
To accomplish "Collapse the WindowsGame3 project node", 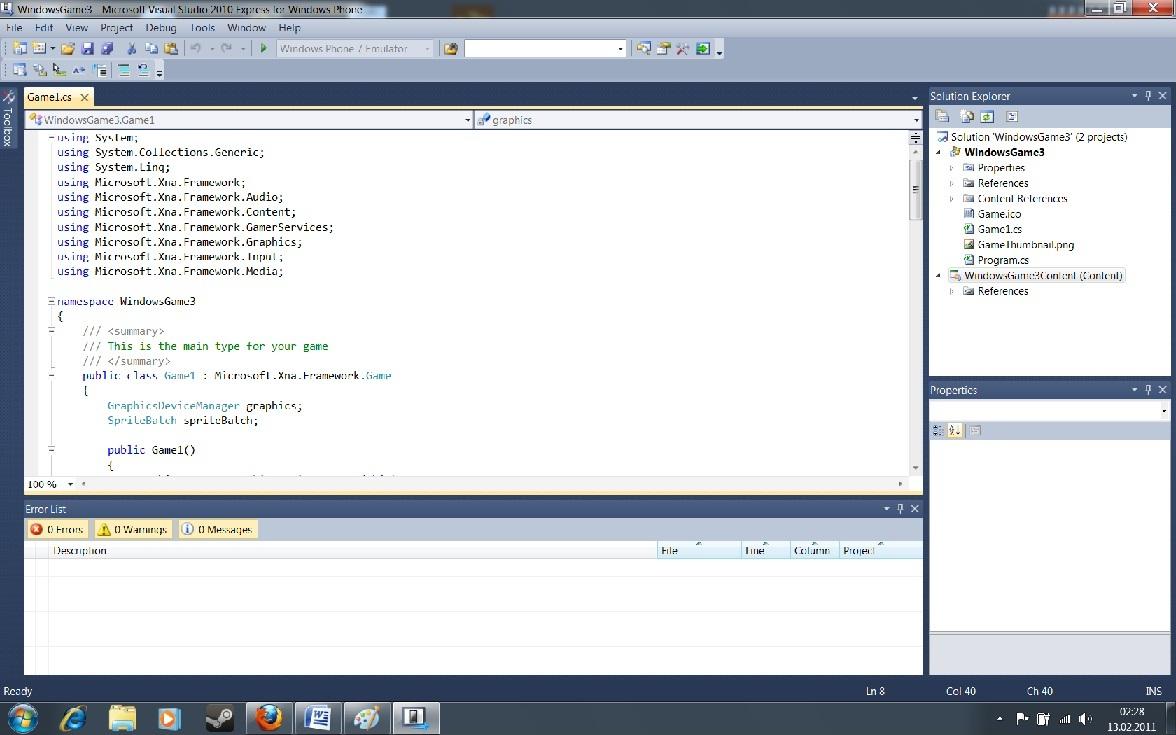I will click(x=938, y=152).
